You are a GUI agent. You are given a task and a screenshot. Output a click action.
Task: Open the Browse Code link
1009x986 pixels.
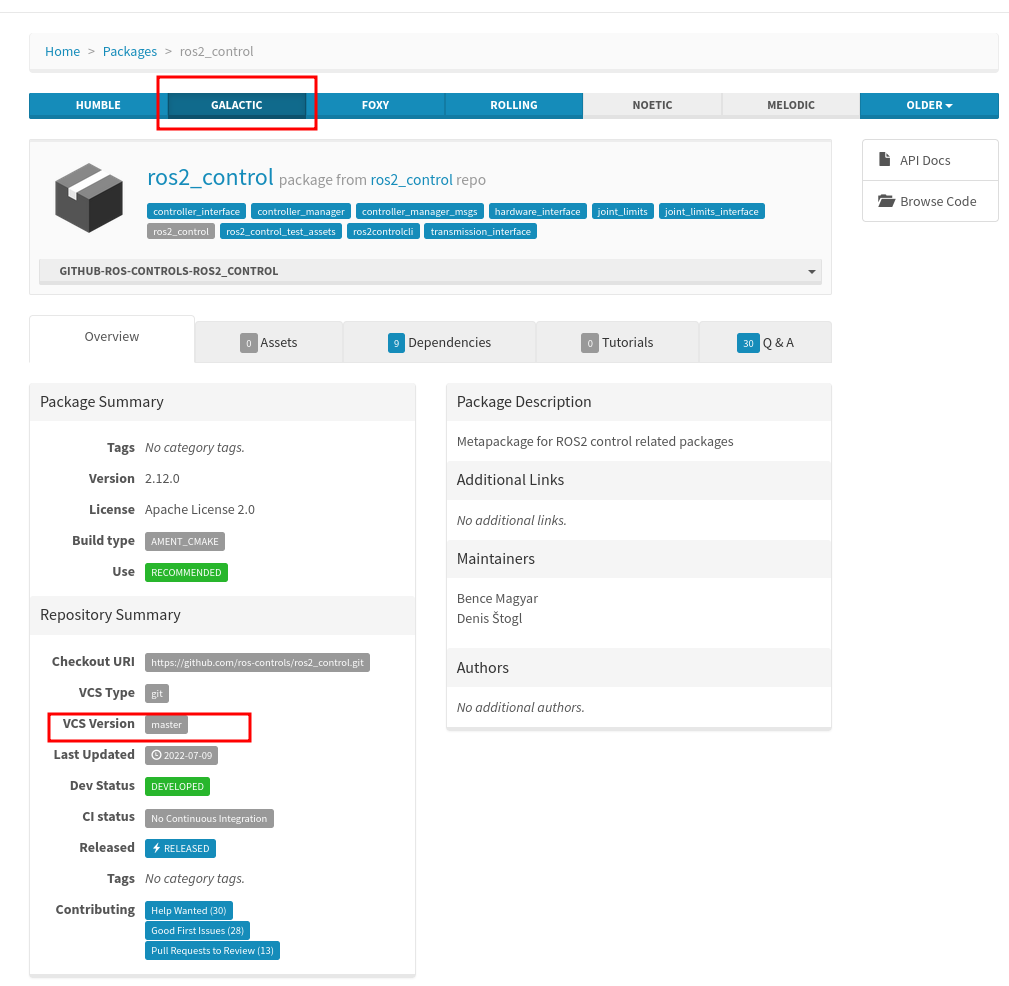coord(930,201)
